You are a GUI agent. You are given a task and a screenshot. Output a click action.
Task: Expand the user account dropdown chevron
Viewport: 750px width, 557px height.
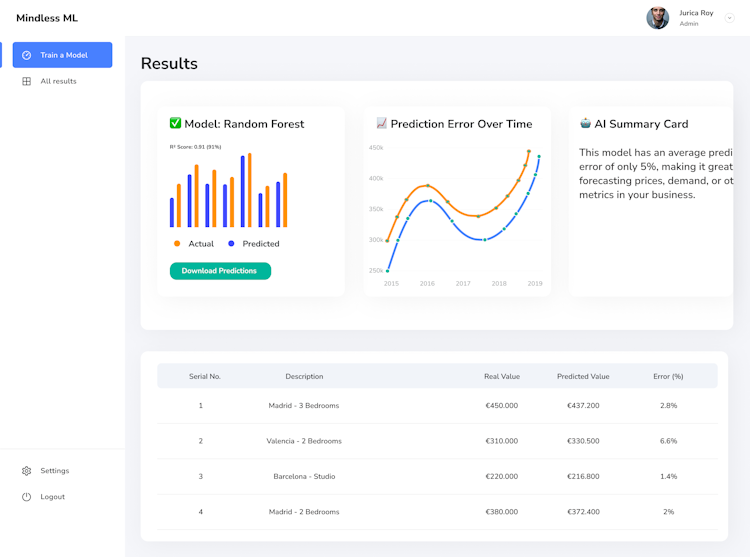[729, 18]
